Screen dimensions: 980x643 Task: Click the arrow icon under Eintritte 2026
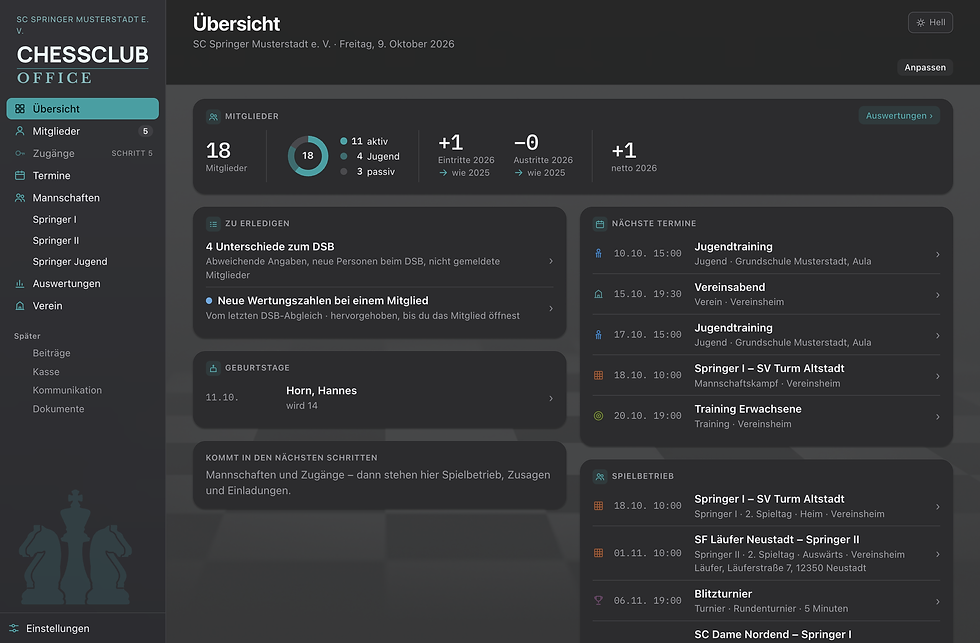443,173
